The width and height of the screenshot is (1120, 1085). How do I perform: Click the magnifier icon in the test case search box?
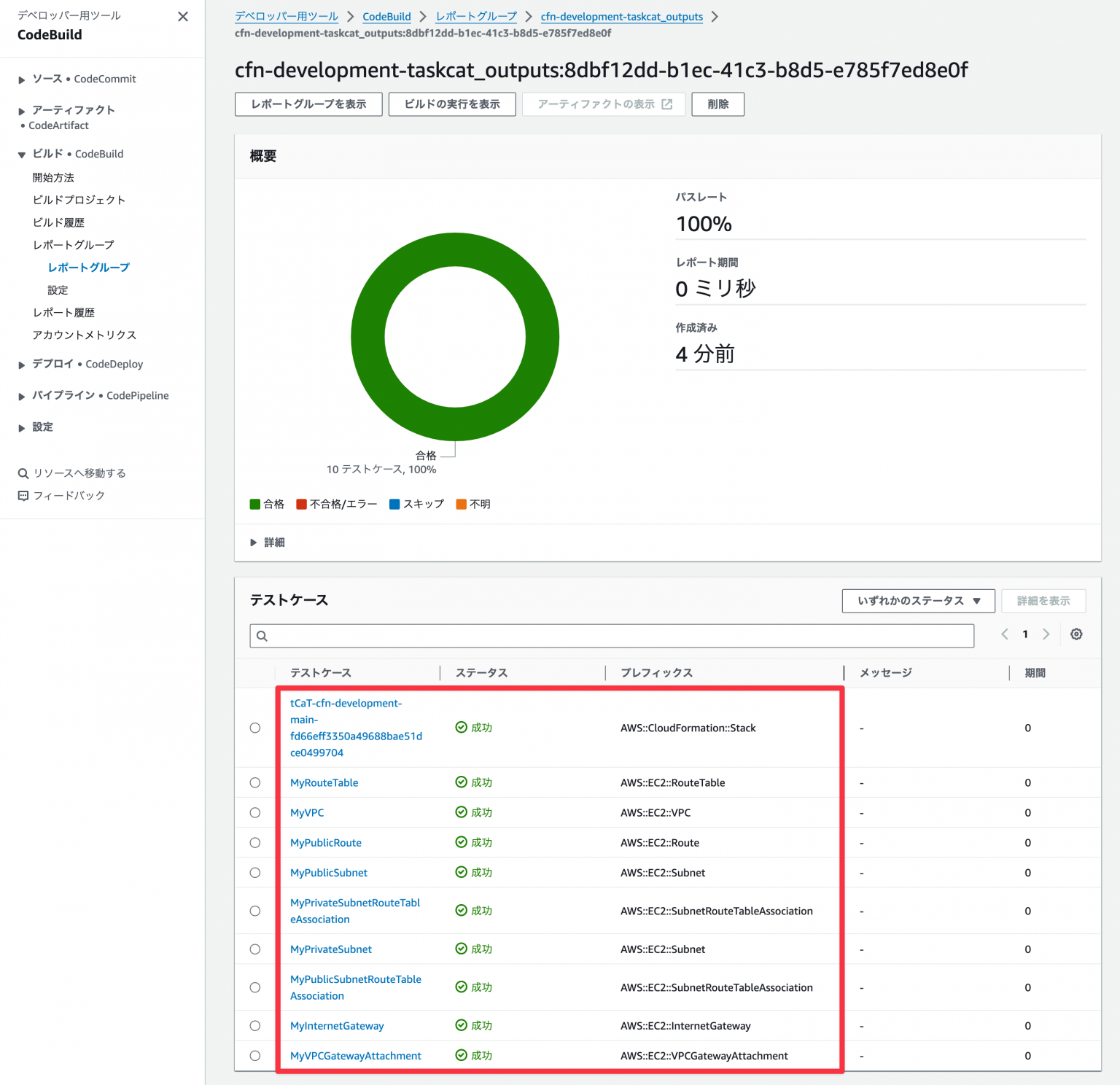pos(262,636)
